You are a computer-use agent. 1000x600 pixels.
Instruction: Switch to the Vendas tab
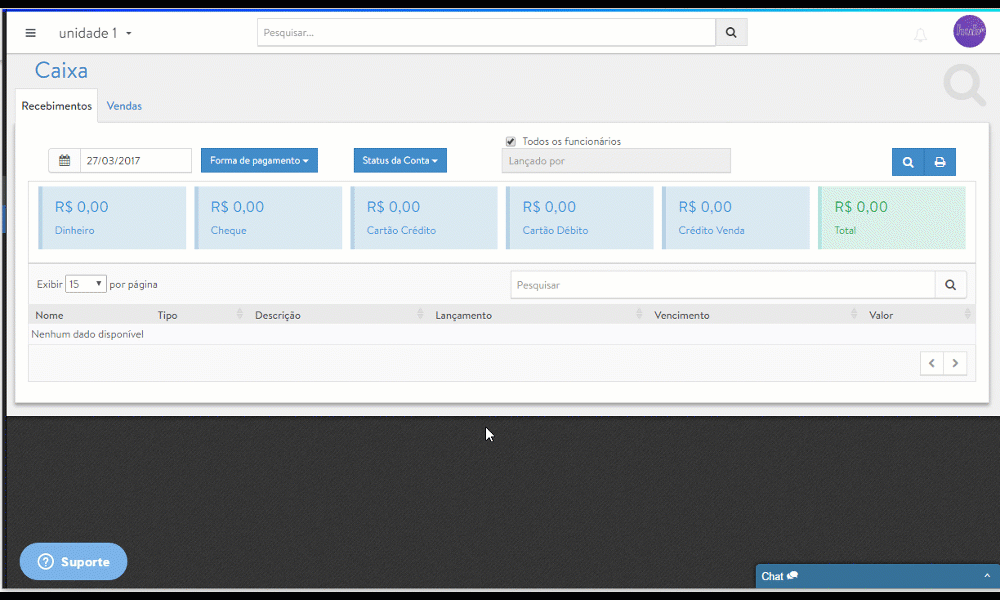point(124,106)
